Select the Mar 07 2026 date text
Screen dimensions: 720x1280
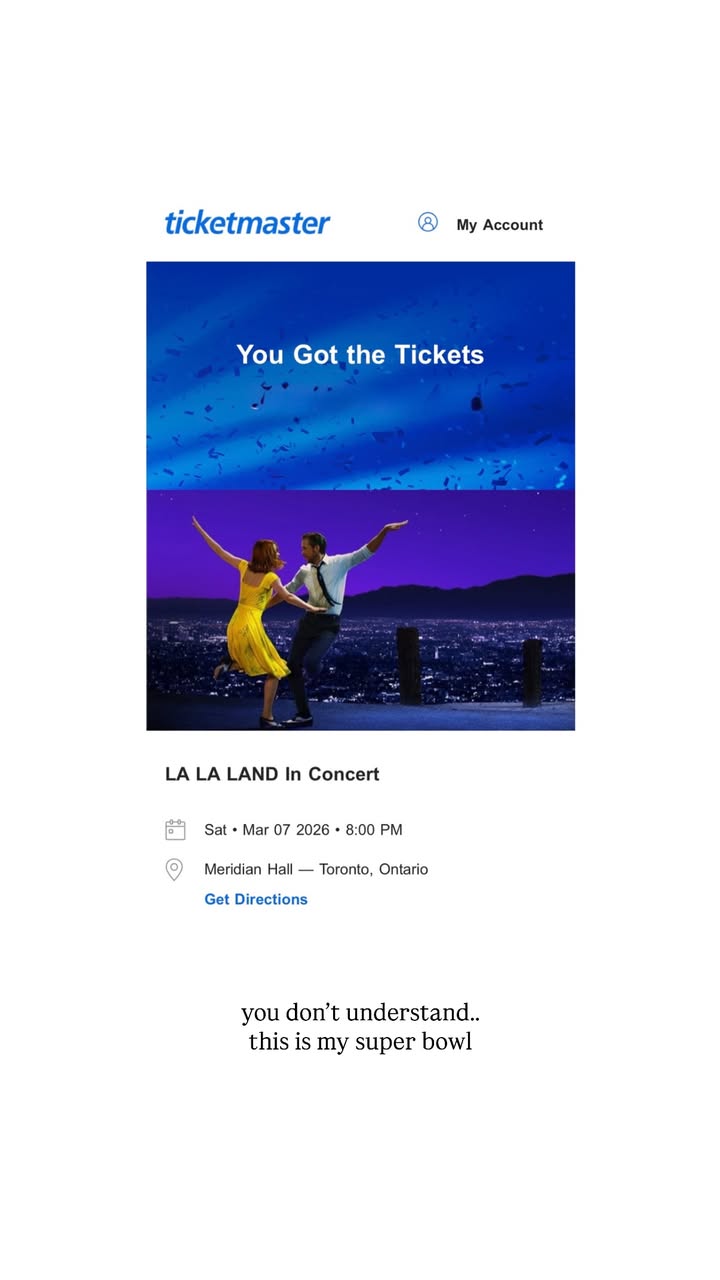click(286, 830)
